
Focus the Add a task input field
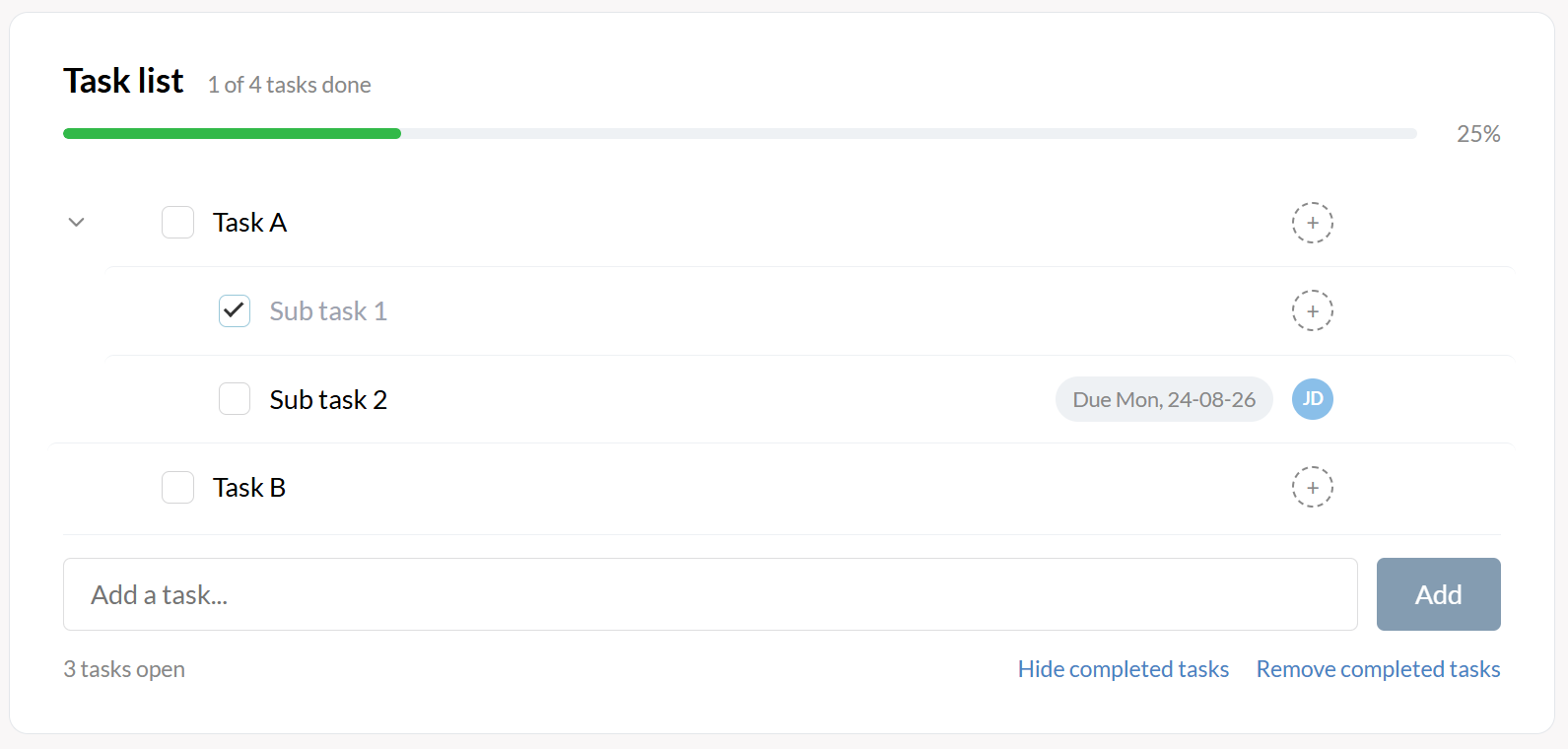(710, 594)
